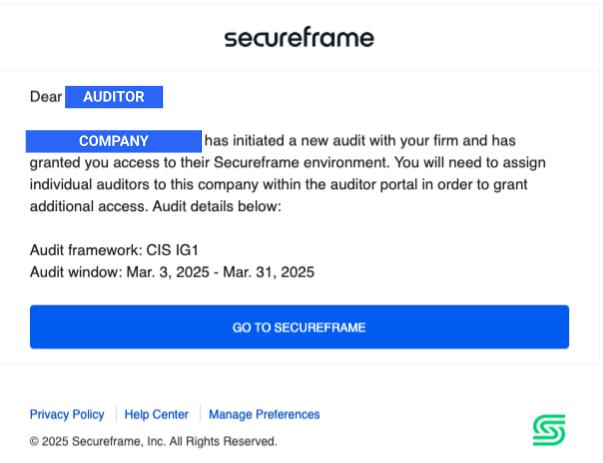Open the Manage Preferences link
The height and width of the screenshot is (463, 603).
point(264,414)
